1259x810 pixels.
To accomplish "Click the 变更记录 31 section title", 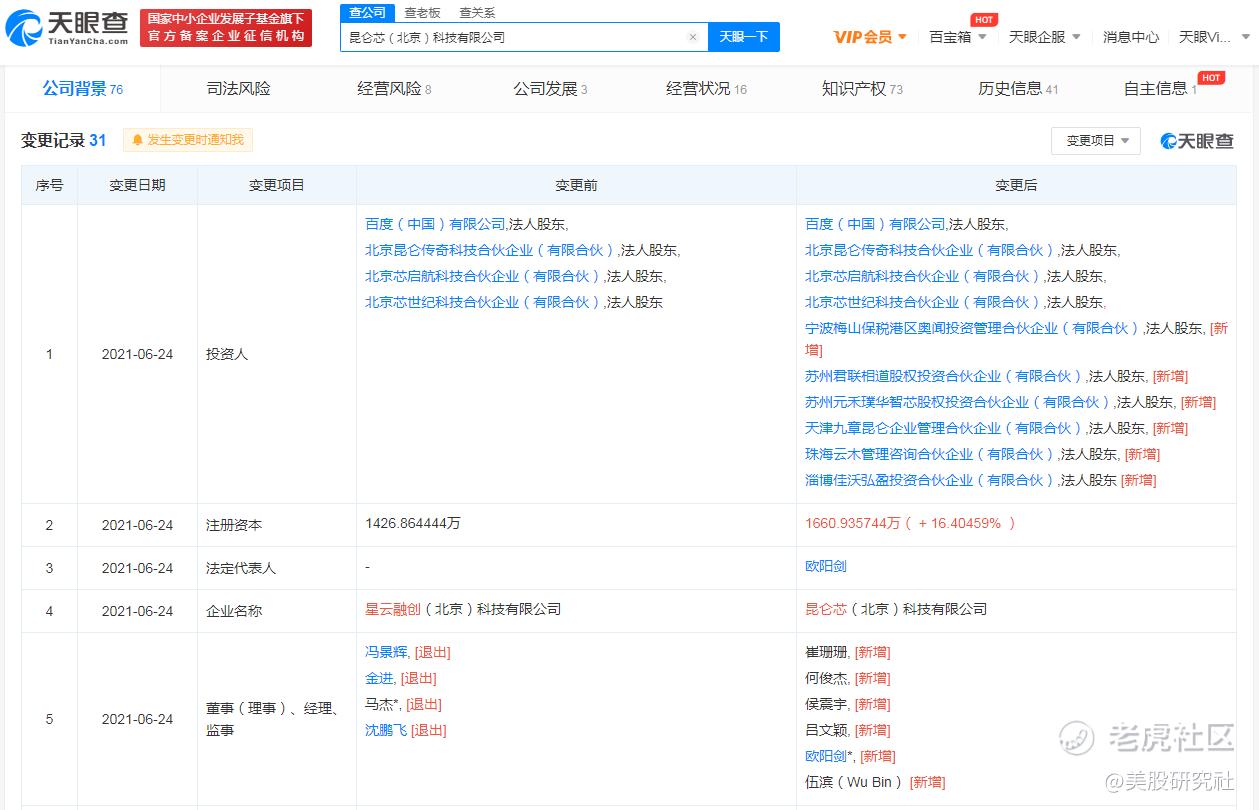I will coord(64,141).
